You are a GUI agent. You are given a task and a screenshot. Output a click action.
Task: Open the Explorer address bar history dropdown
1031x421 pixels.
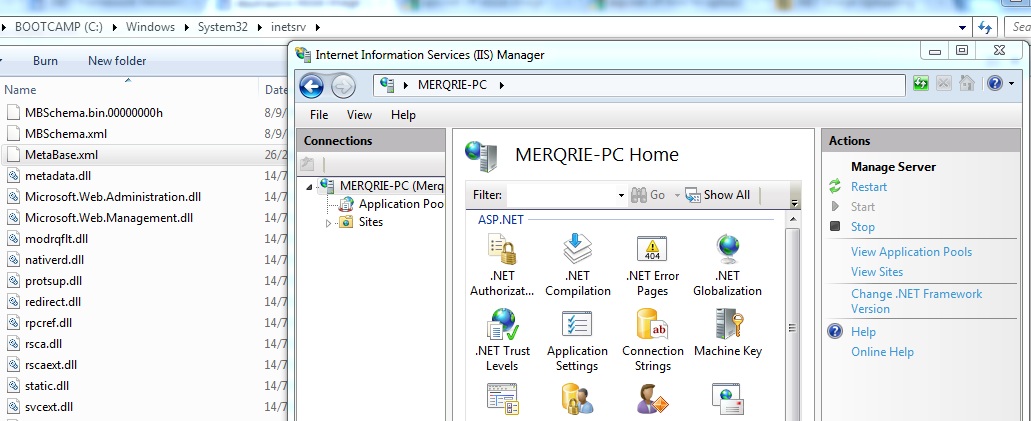[x=963, y=28]
